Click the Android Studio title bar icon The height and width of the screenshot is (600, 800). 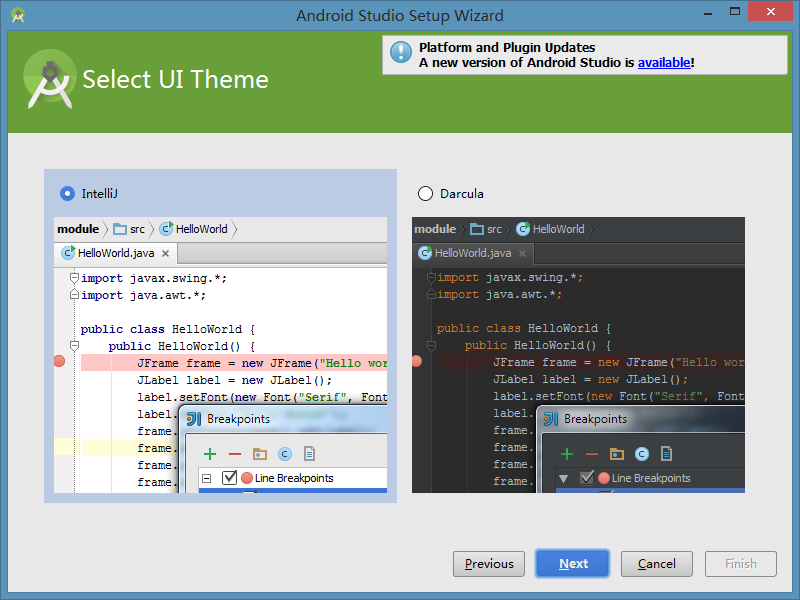(x=18, y=15)
